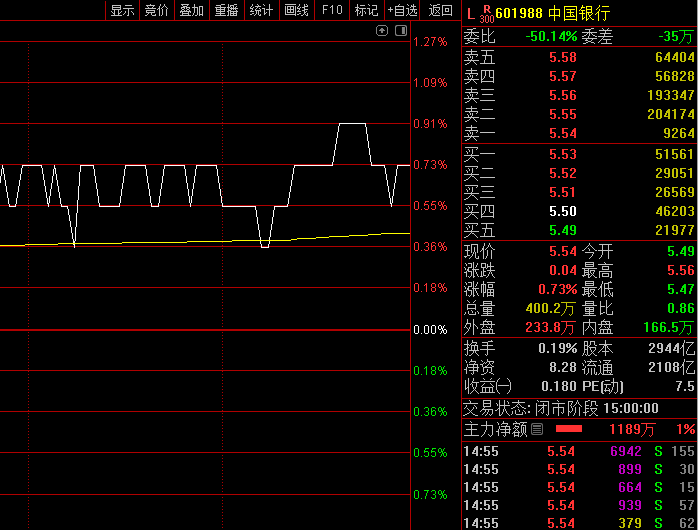Click the 卖一 volume 9264
698x530 pixels.
(x=678, y=134)
